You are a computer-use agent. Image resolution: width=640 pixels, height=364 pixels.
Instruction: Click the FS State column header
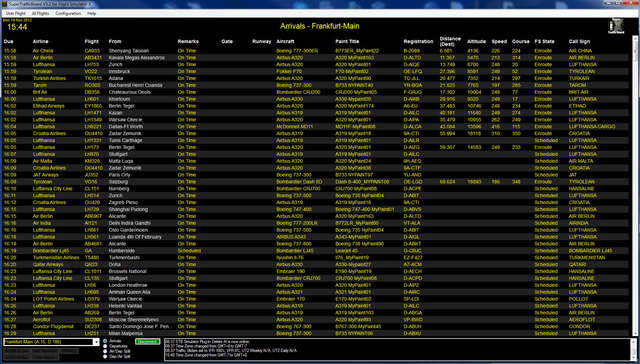544,42
